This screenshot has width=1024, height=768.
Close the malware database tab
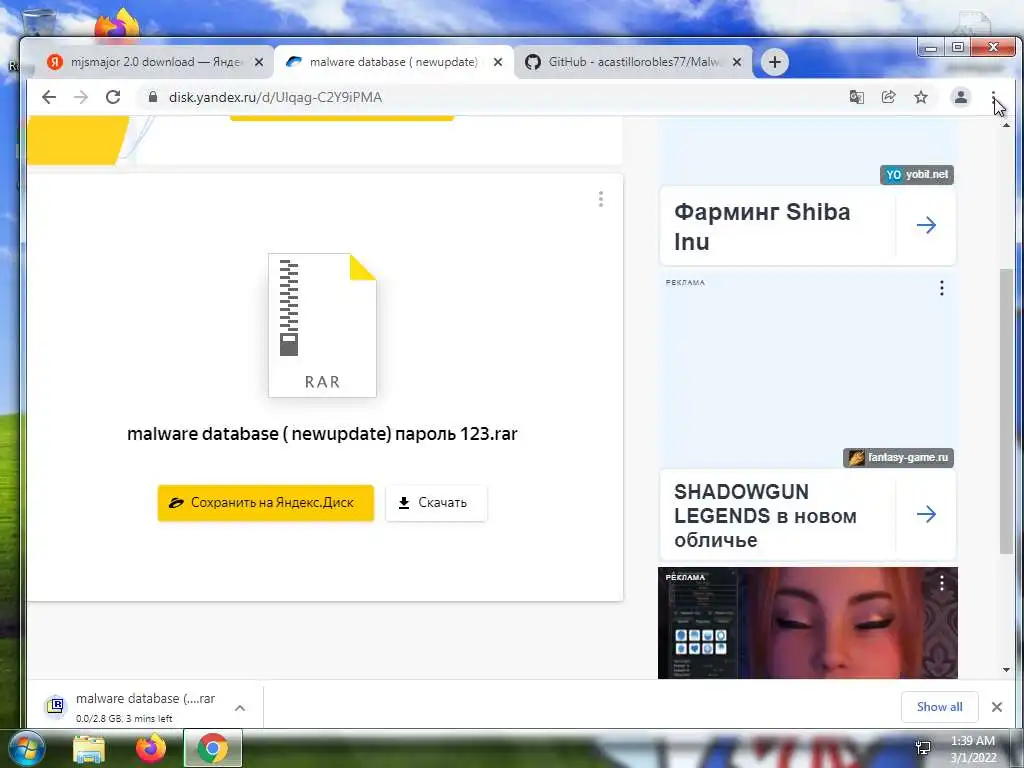(x=498, y=62)
